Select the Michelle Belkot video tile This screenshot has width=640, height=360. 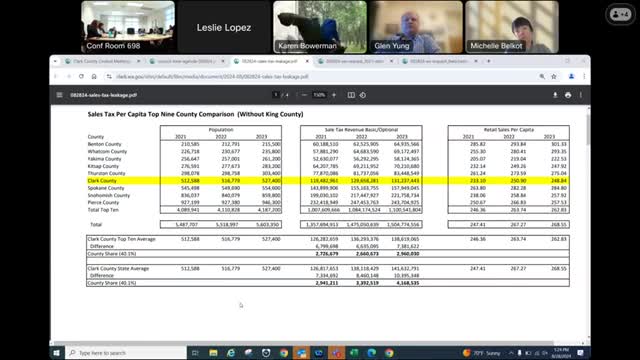coord(512,27)
